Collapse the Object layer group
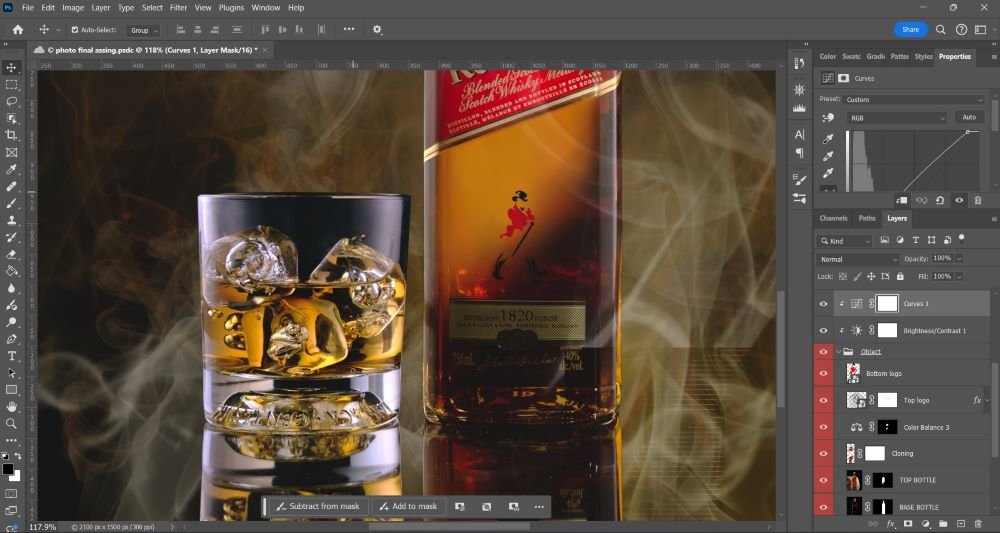Viewport: 1000px width, 533px height. tap(838, 352)
